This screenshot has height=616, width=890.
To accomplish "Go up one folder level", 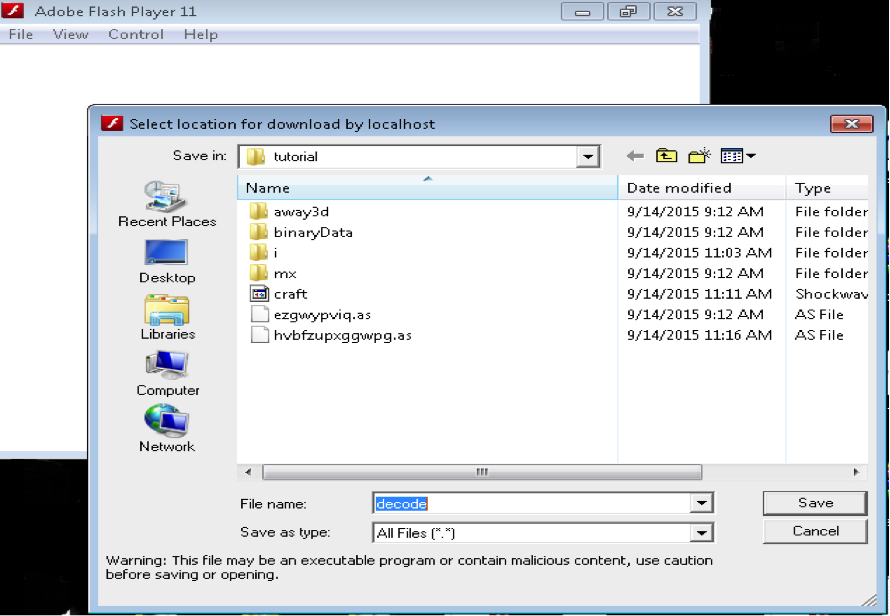I will pyautogui.click(x=666, y=156).
